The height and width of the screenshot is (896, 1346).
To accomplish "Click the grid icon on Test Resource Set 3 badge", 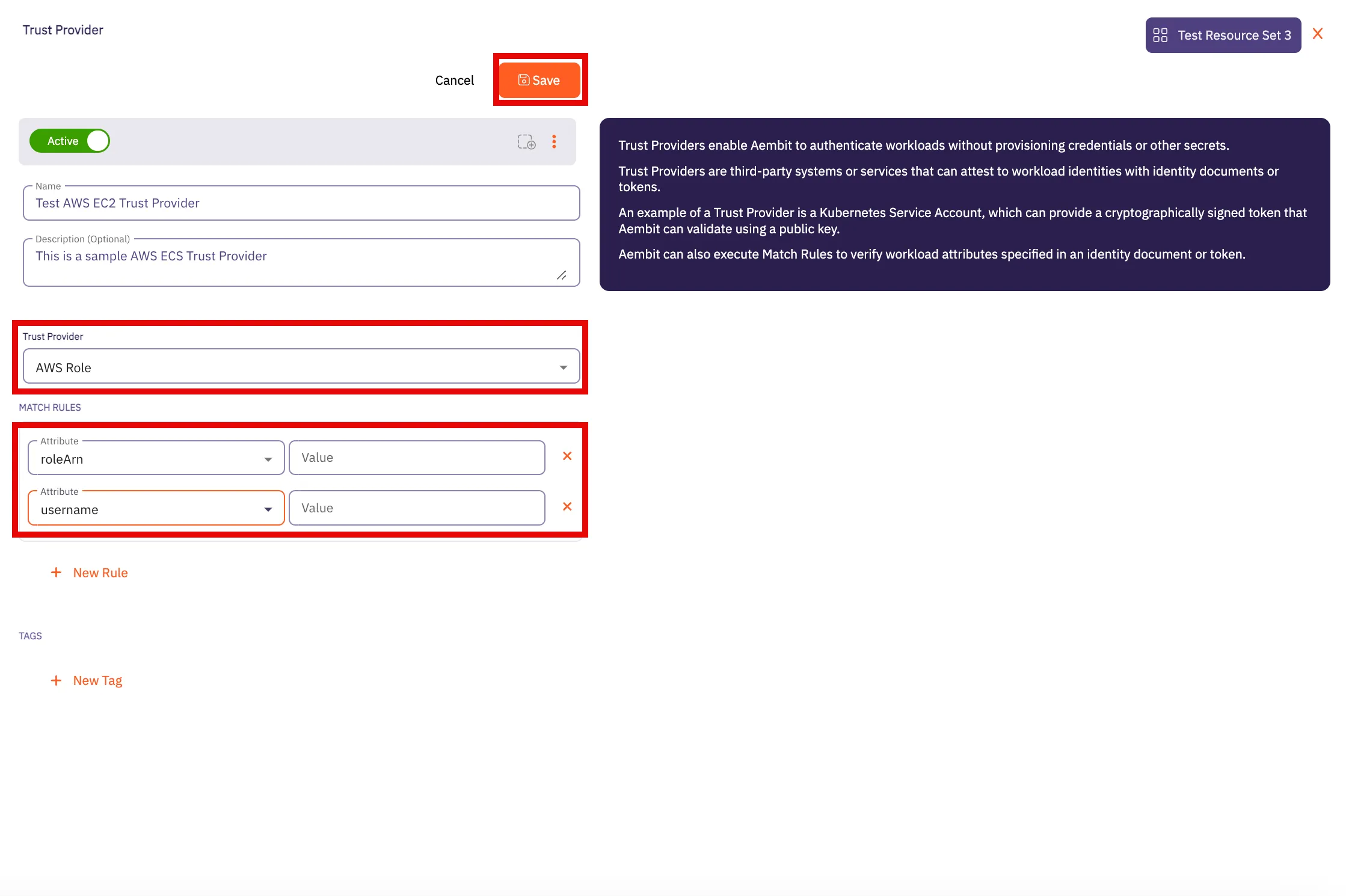I will (x=1161, y=35).
